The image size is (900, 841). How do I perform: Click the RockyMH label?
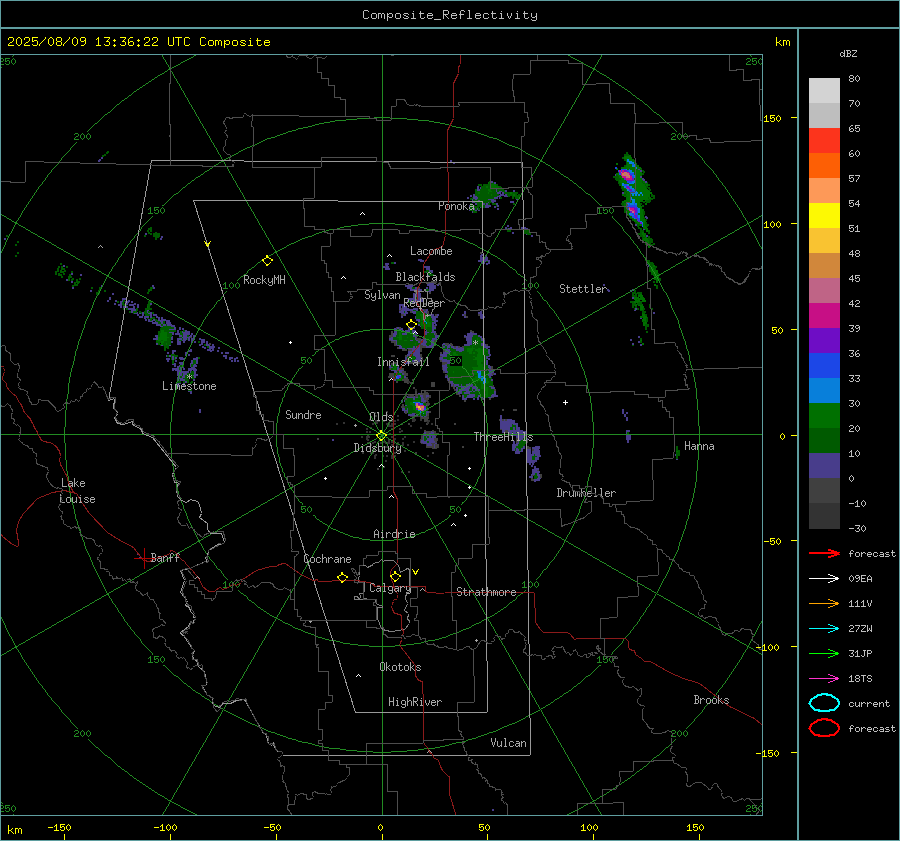pos(264,280)
